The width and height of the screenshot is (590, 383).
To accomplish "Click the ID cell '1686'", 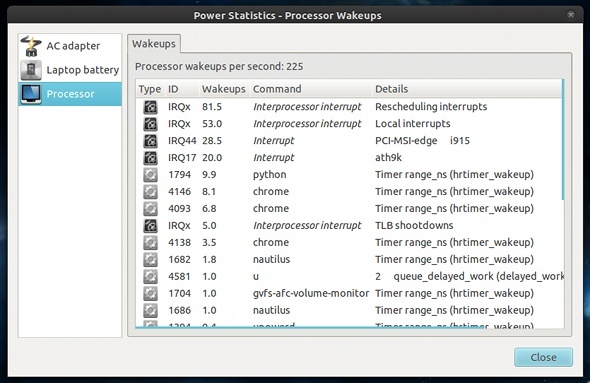I will coord(179,310).
